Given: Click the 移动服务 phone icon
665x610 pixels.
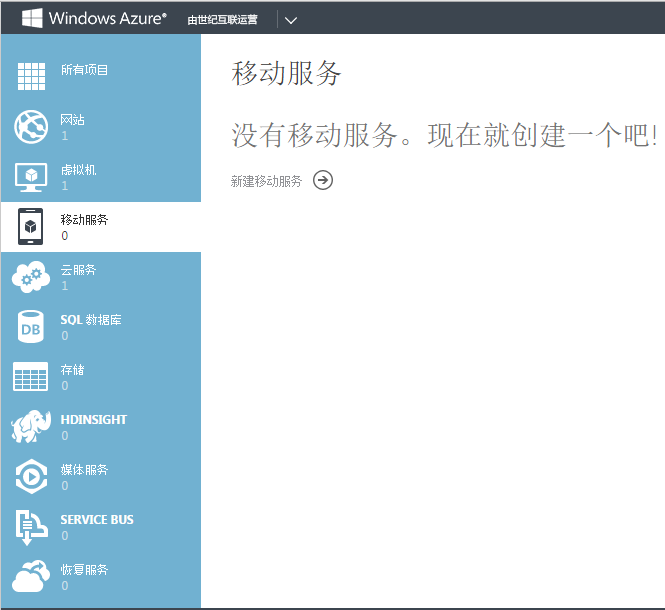Looking at the screenshot, I should click(31, 227).
